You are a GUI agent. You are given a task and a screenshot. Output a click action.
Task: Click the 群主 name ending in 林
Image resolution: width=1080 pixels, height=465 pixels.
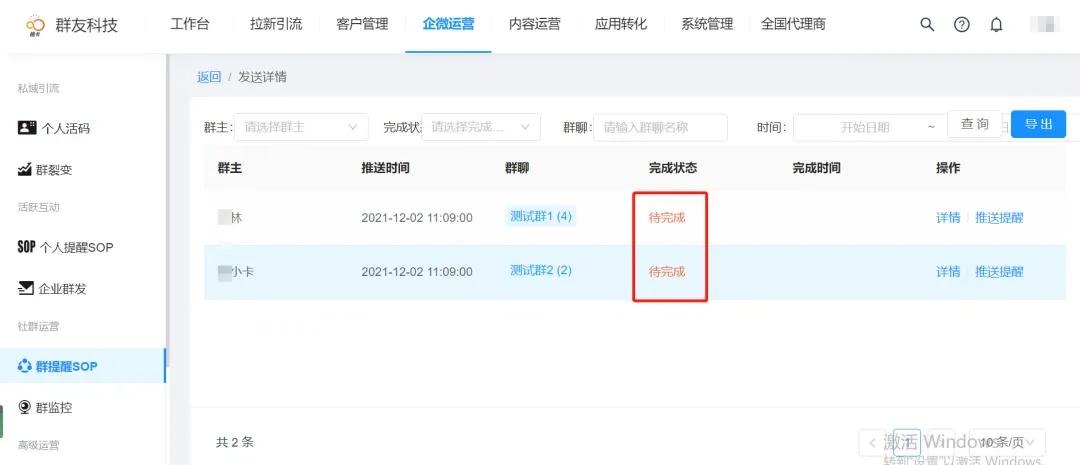230,218
